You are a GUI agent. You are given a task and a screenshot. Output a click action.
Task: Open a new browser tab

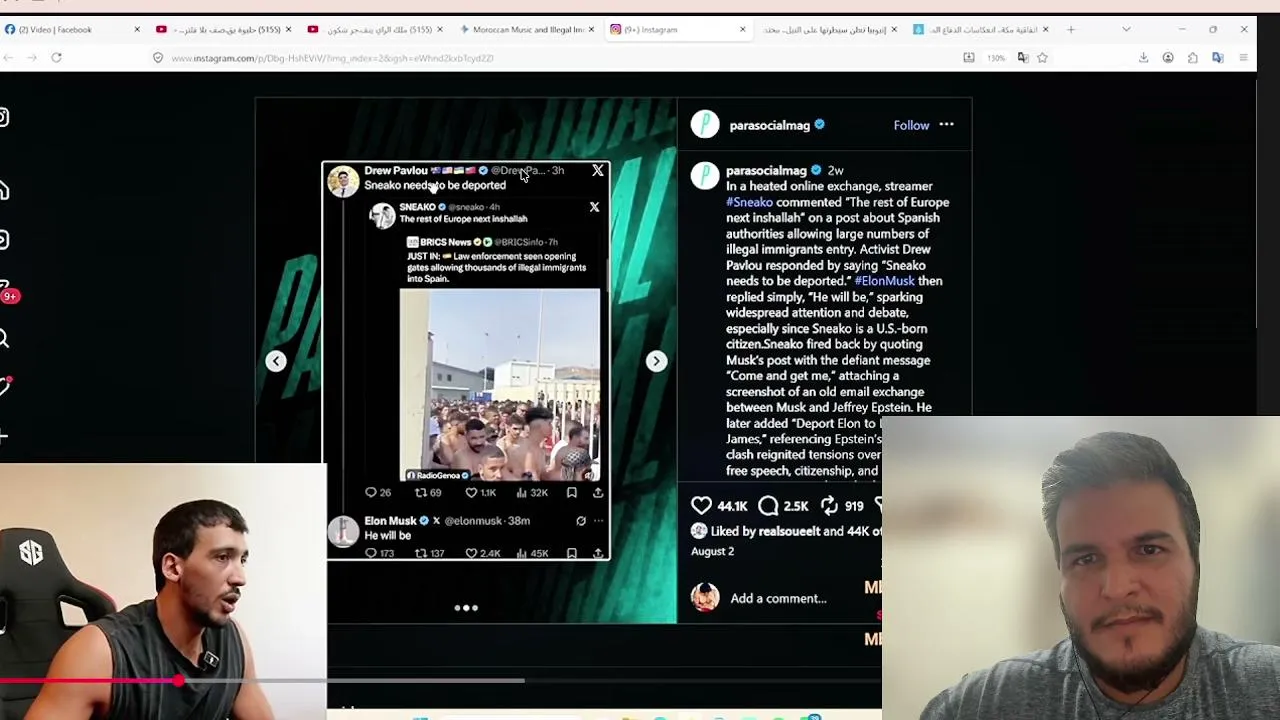(x=1070, y=30)
